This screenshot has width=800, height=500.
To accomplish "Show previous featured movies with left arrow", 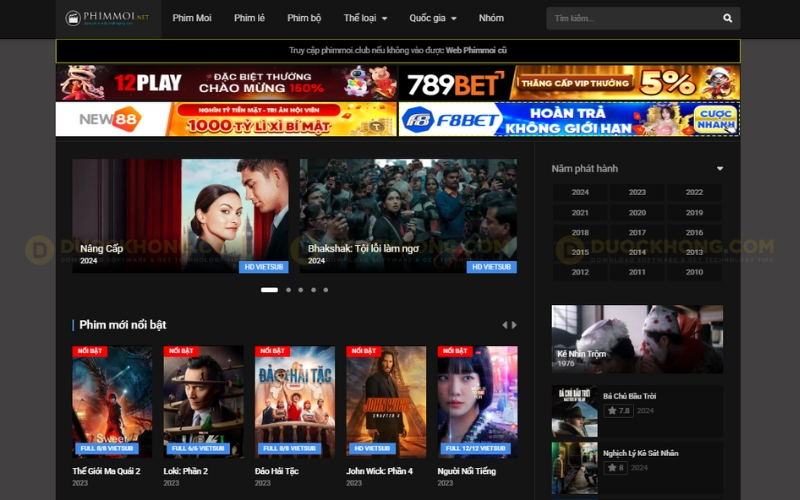I will 505,325.
